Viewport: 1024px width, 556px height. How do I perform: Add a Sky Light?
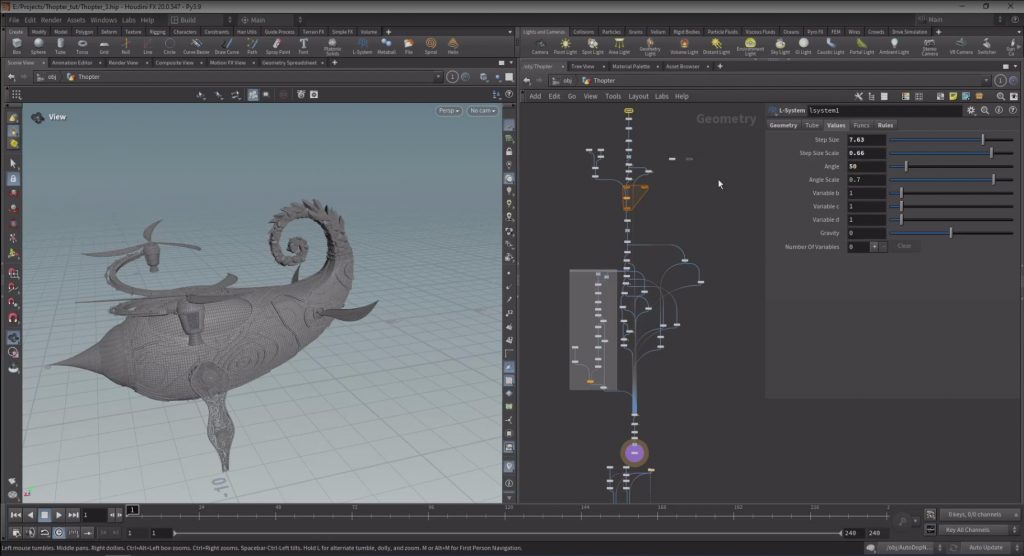coord(780,46)
